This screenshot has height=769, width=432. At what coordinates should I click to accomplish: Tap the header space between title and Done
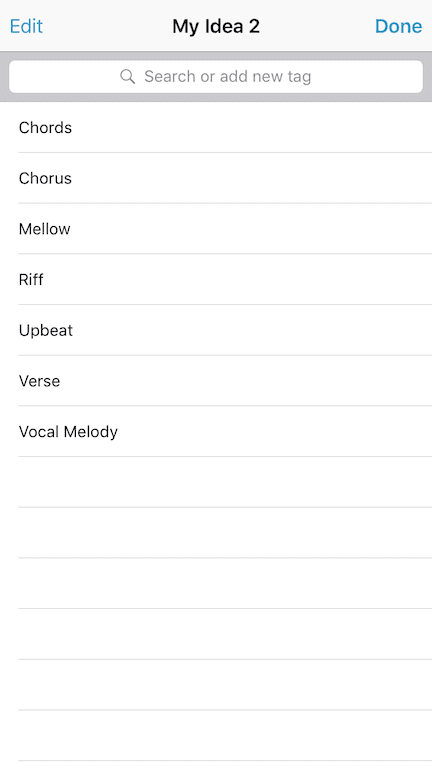(x=317, y=26)
